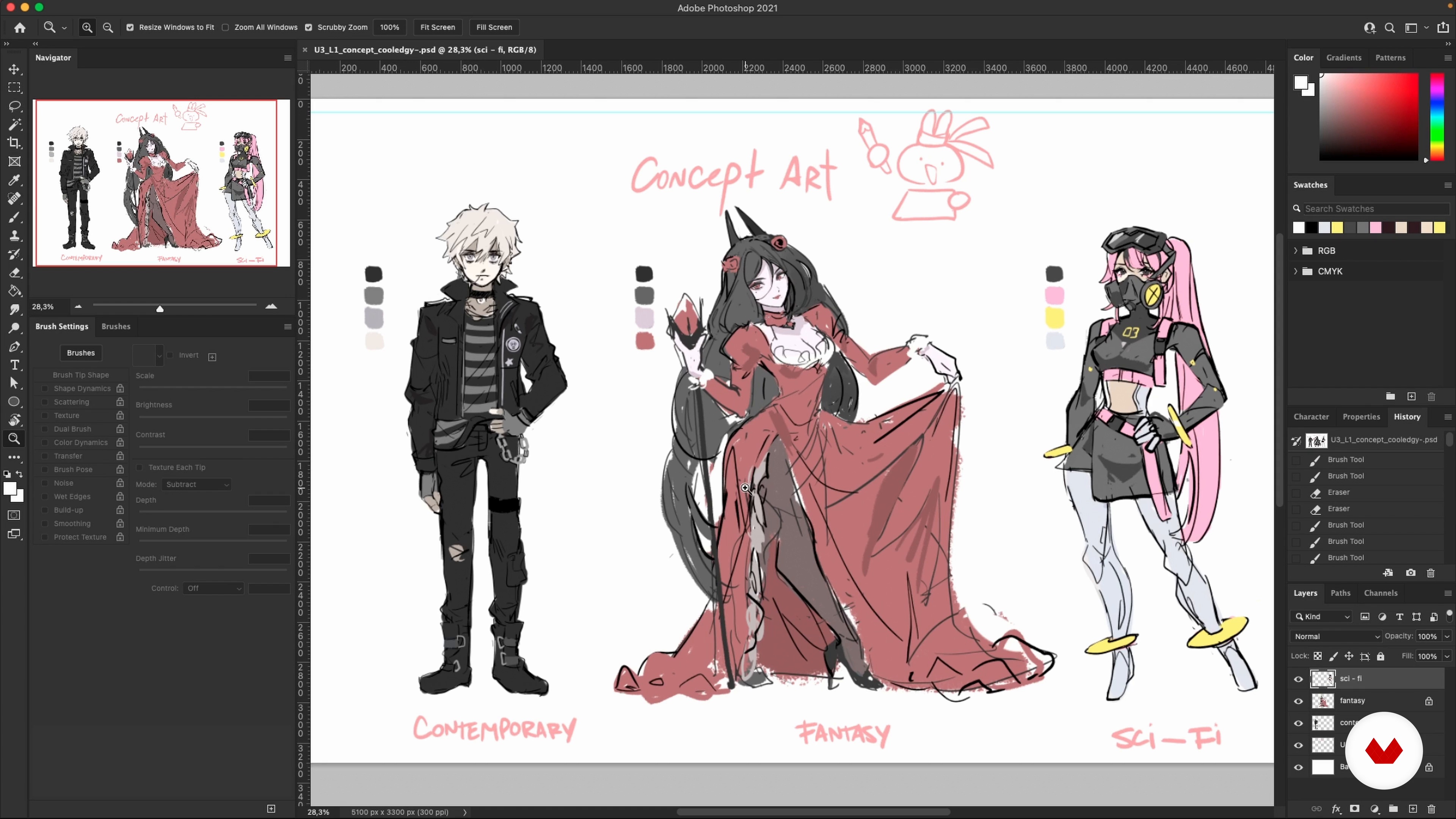The height and width of the screenshot is (819, 1456).
Task: Switch to the Channels tab
Action: (1380, 593)
